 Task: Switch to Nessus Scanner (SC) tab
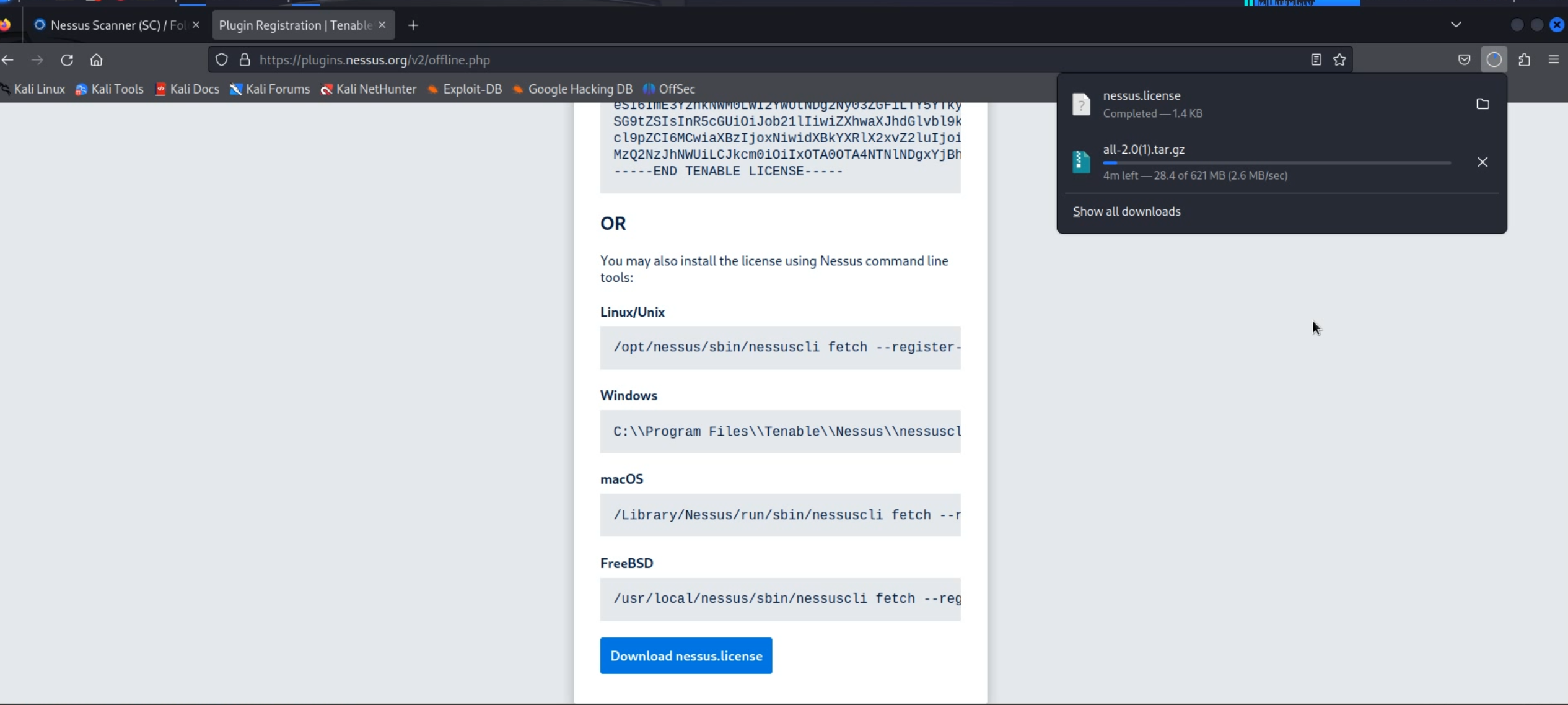[x=112, y=25]
